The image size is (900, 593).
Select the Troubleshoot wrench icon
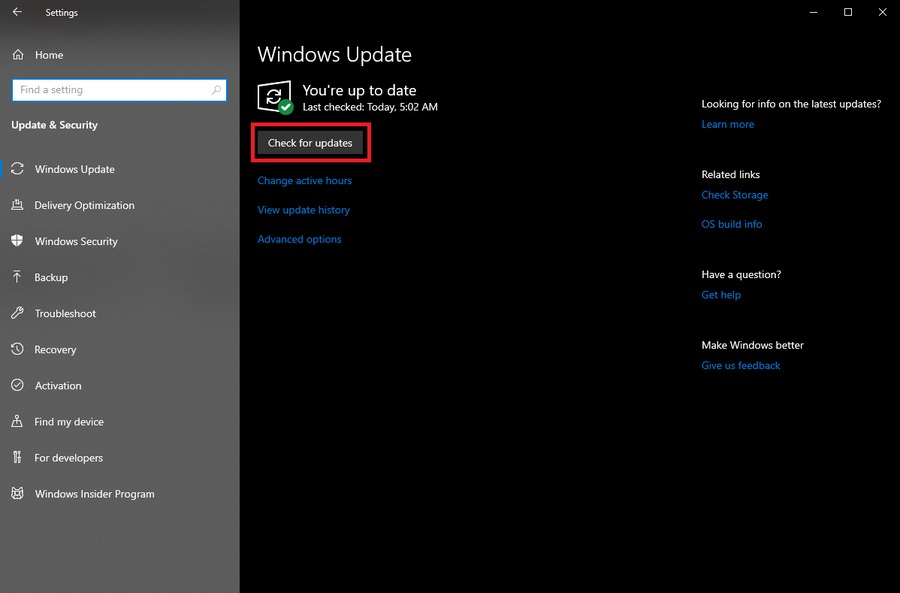17,313
